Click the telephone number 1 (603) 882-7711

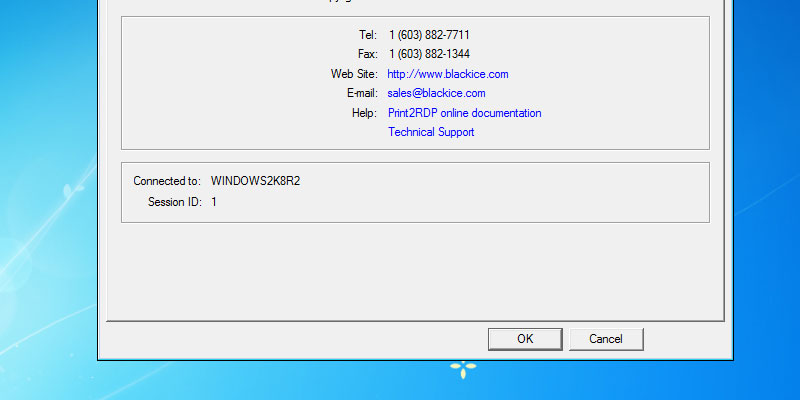click(x=429, y=35)
